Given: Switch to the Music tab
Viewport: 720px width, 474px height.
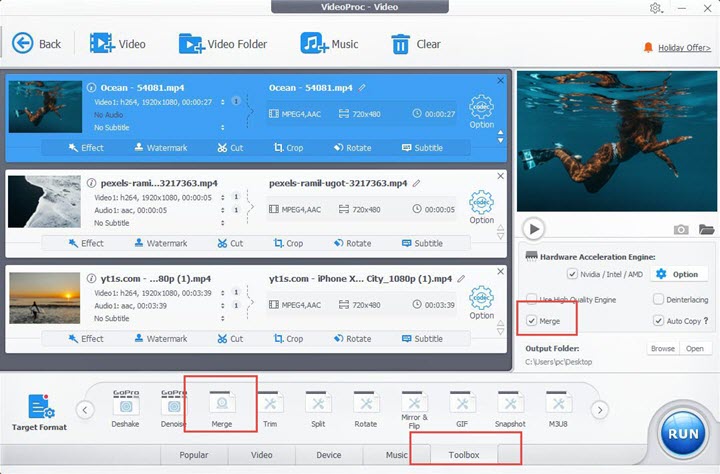Looking at the screenshot, I should [396, 455].
